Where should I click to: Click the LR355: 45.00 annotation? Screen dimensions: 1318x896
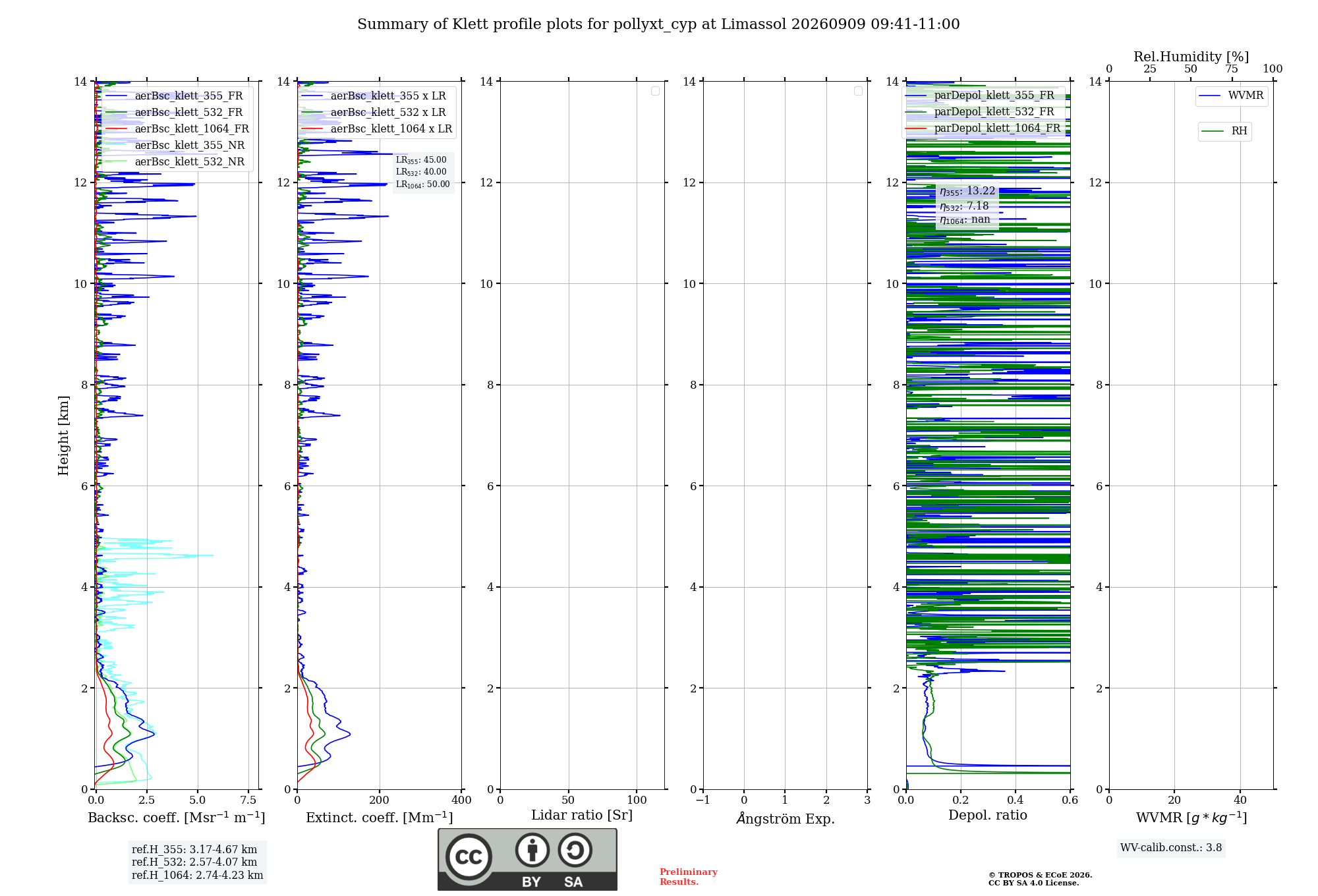click(421, 160)
